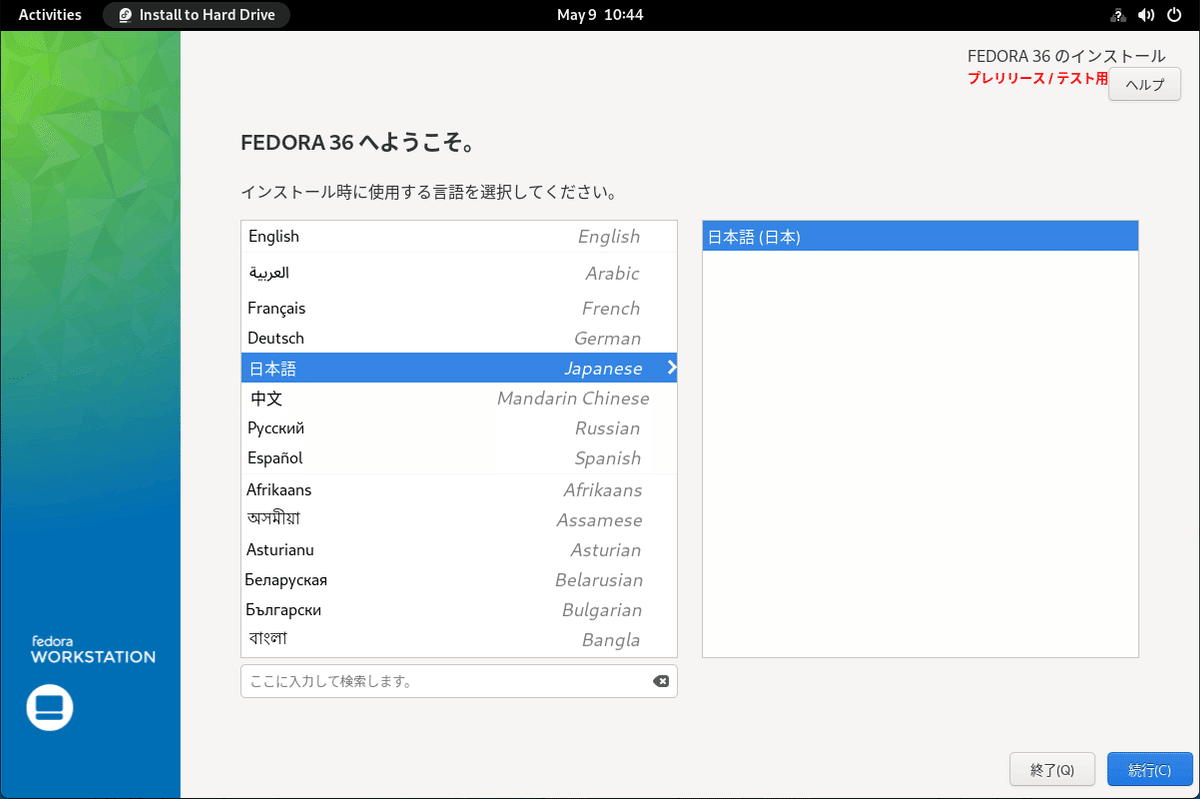
Task: Click the volume speaker icon in top bar
Action: [x=1146, y=15]
